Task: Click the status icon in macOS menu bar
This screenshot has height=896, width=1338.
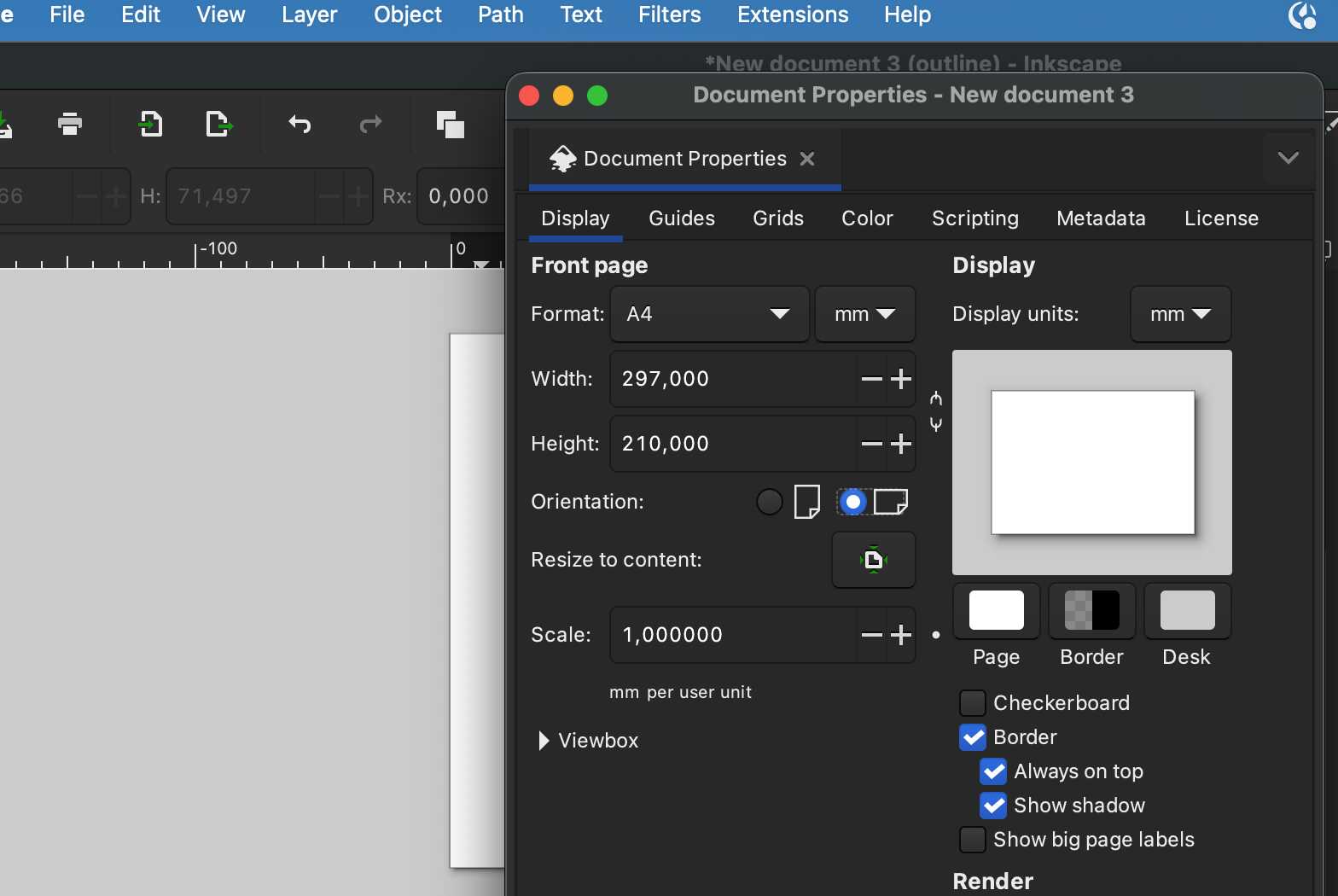Action: [x=1302, y=15]
